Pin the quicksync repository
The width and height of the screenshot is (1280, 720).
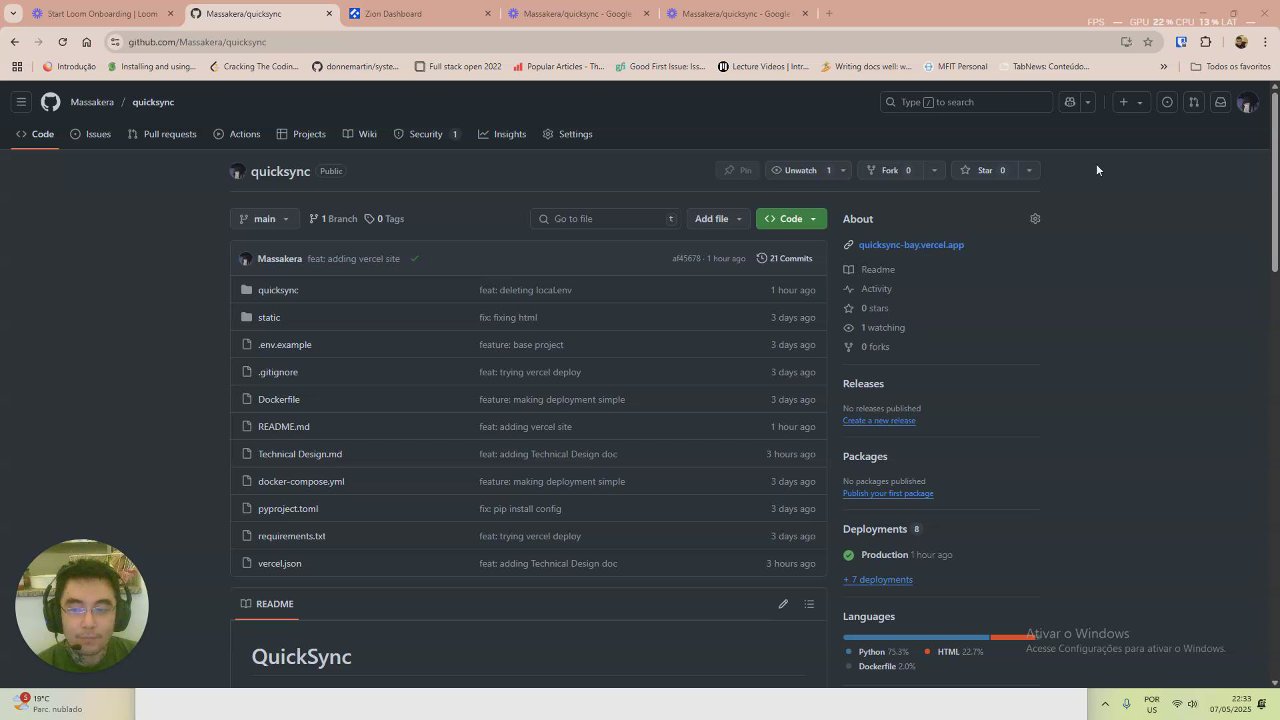738,171
